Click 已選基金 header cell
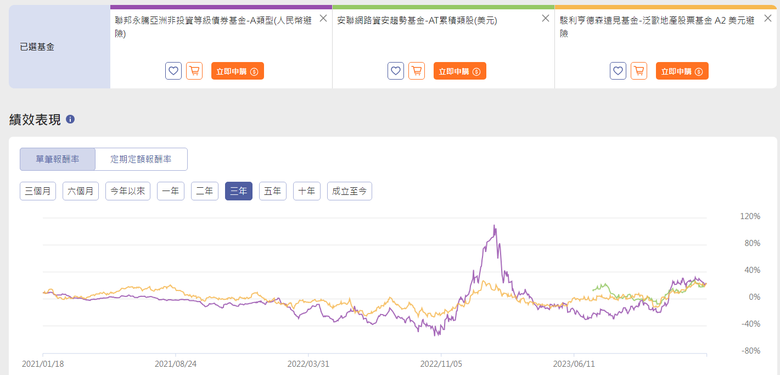Screen dimensions: 780x375 (60, 47)
